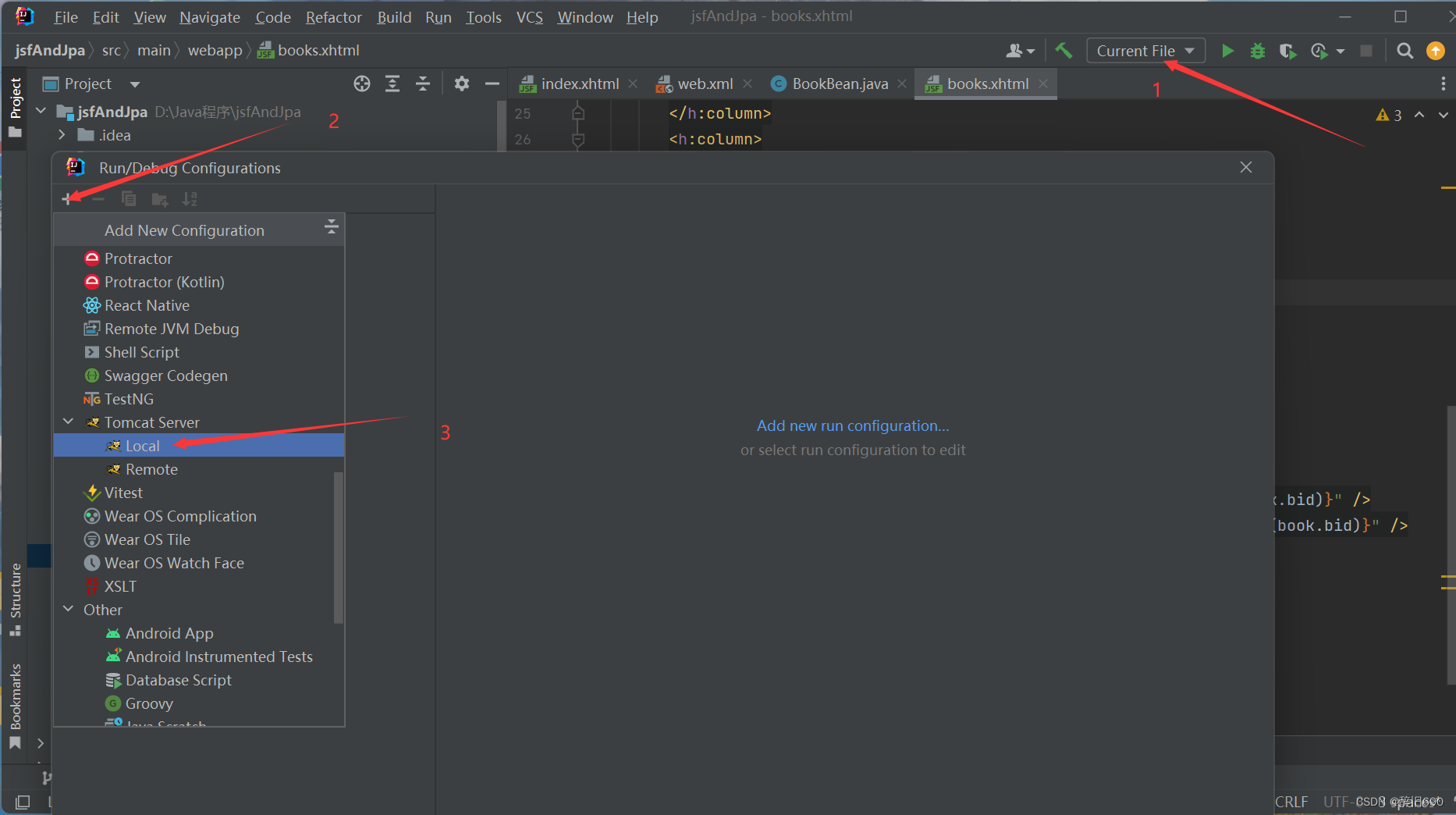Open the Search Everywhere magnifier icon
The width and height of the screenshot is (1456, 815).
click(1405, 50)
